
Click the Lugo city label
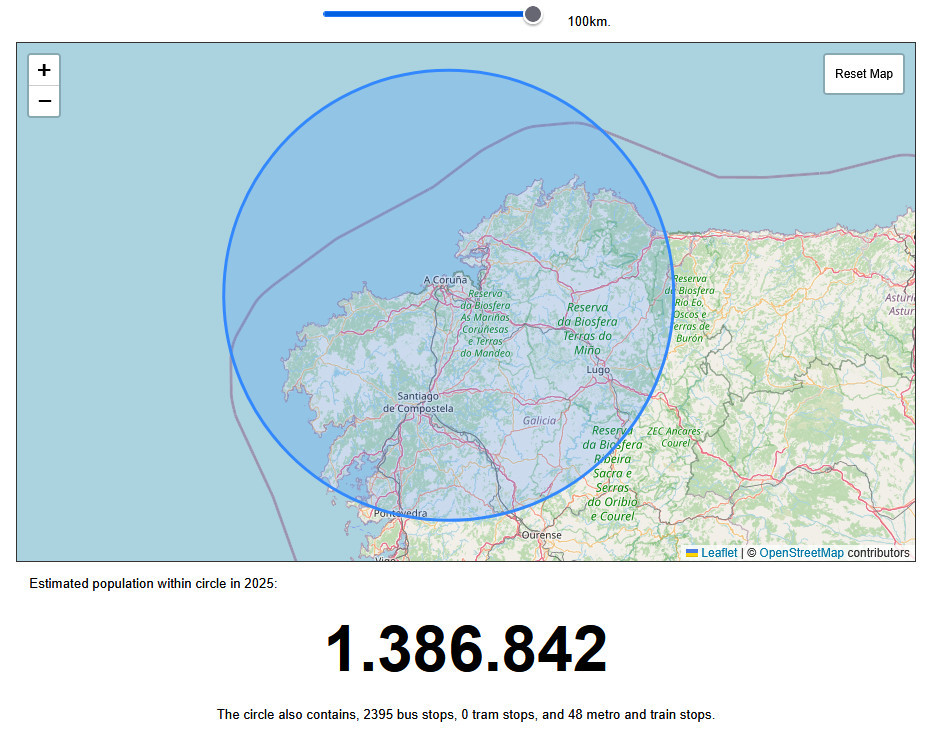(598, 370)
